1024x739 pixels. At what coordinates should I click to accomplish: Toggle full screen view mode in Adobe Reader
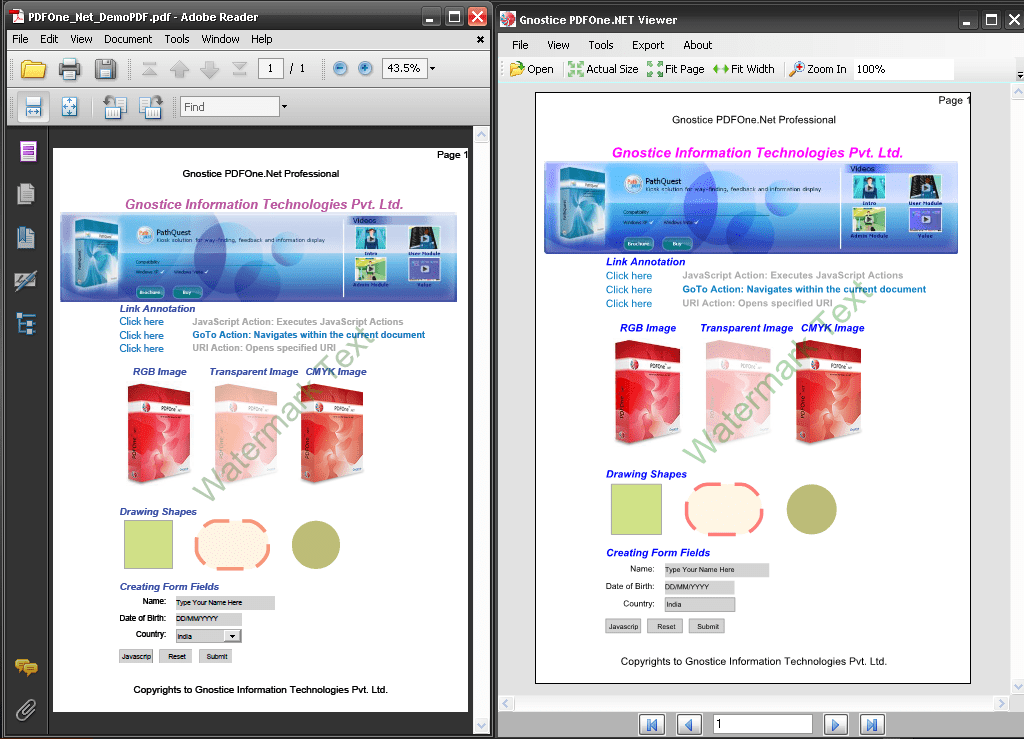69,107
